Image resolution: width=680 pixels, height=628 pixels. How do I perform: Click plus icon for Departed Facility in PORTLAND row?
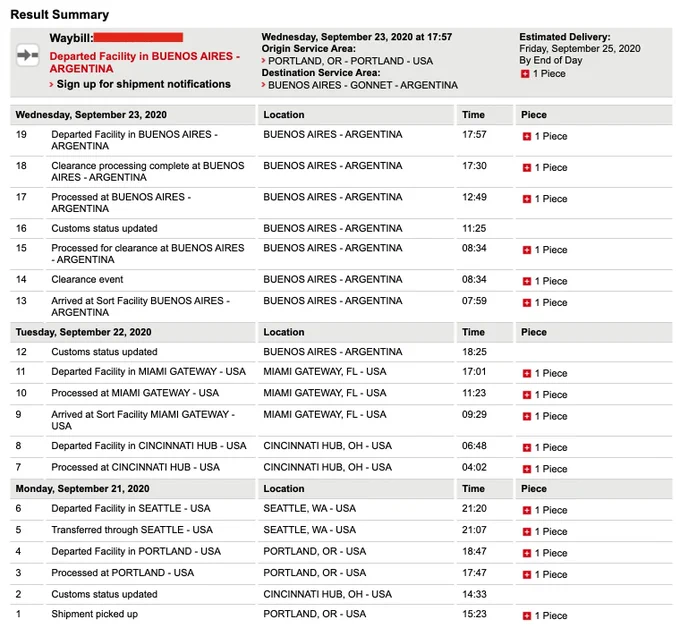[x=526, y=553]
